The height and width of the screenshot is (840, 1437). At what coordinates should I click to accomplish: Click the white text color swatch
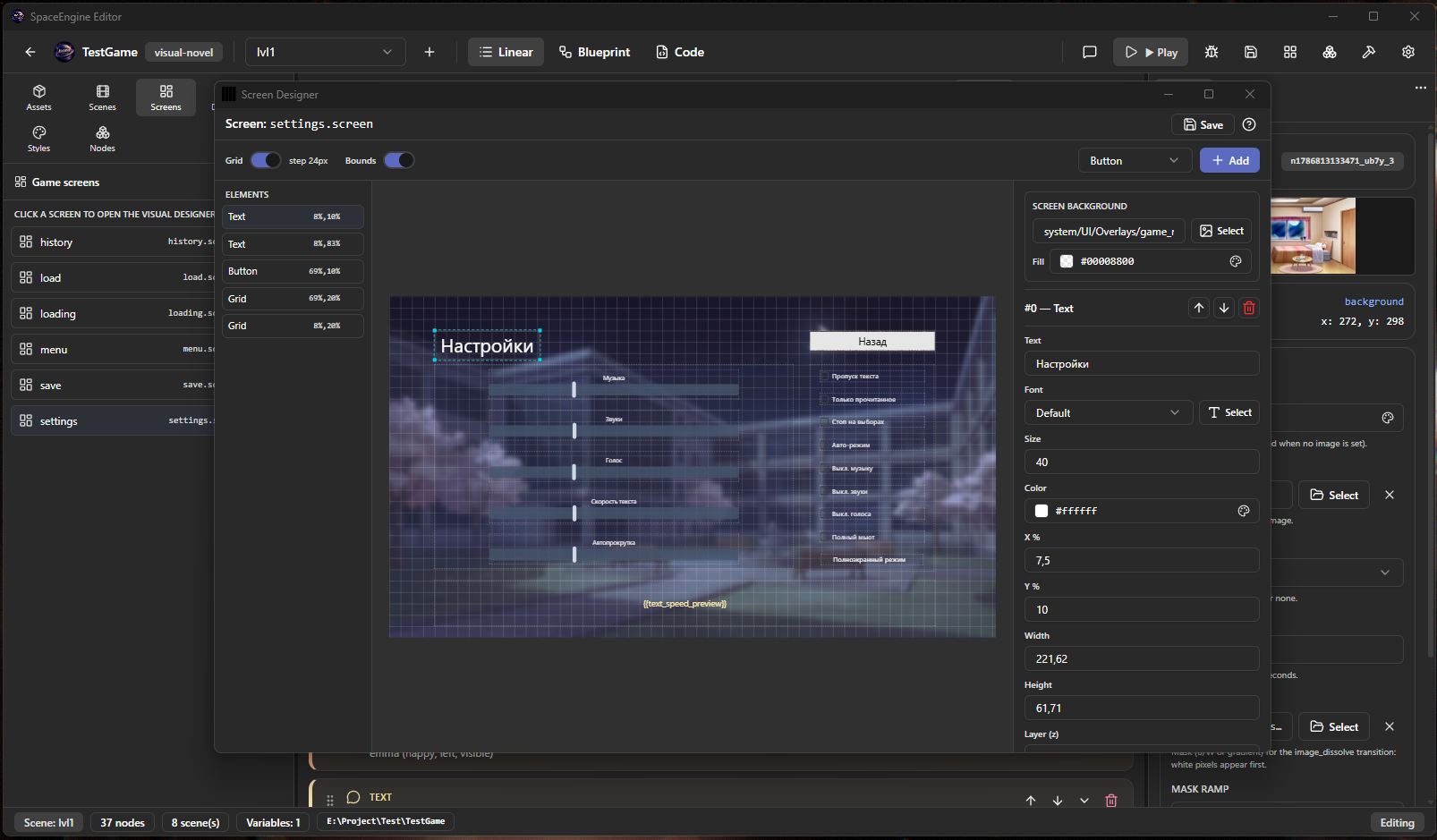(x=1042, y=511)
